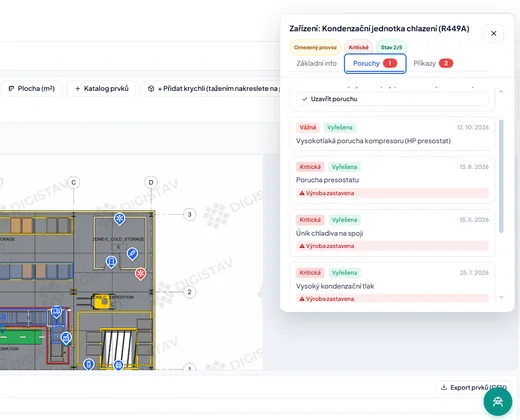
Task: Click the plus icon of Katalog prvků
Action: click(x=77, y=89)
